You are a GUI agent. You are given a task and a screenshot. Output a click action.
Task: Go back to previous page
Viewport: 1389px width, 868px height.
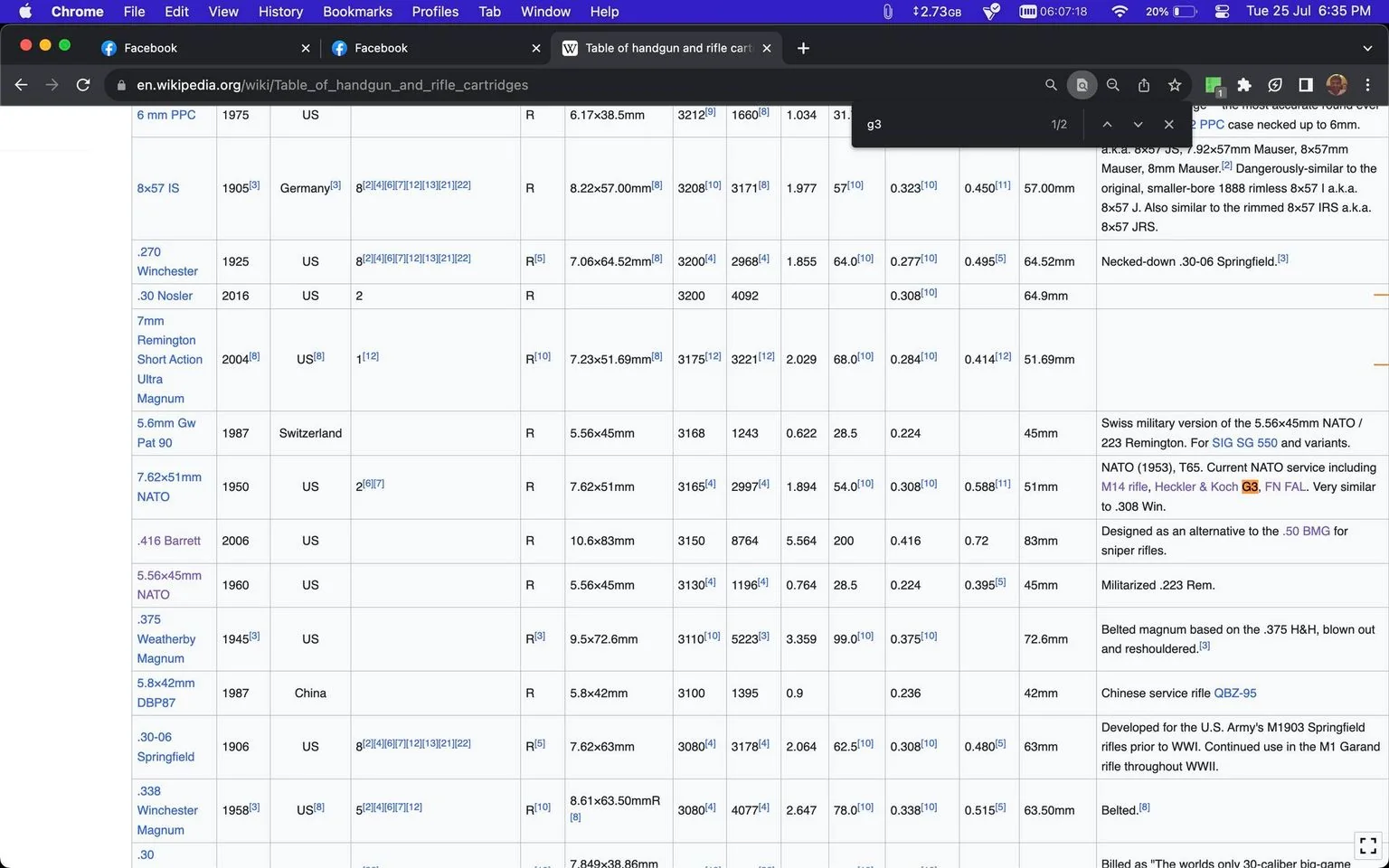point(22,85)
